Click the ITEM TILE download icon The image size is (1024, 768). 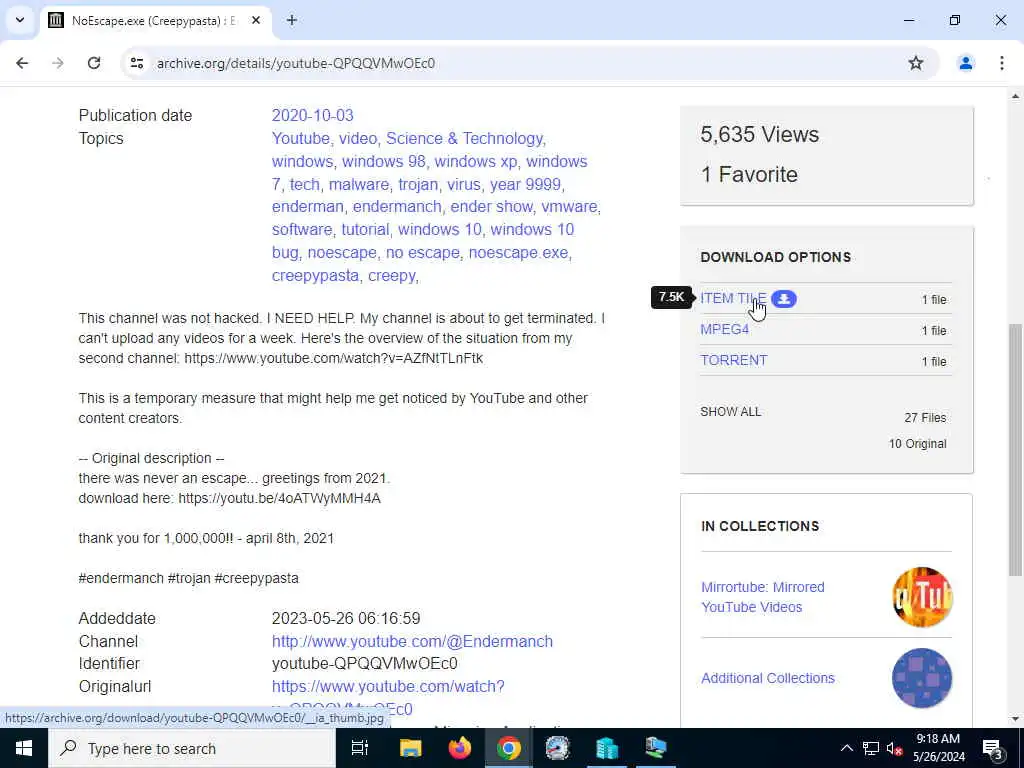click(784, 298)
